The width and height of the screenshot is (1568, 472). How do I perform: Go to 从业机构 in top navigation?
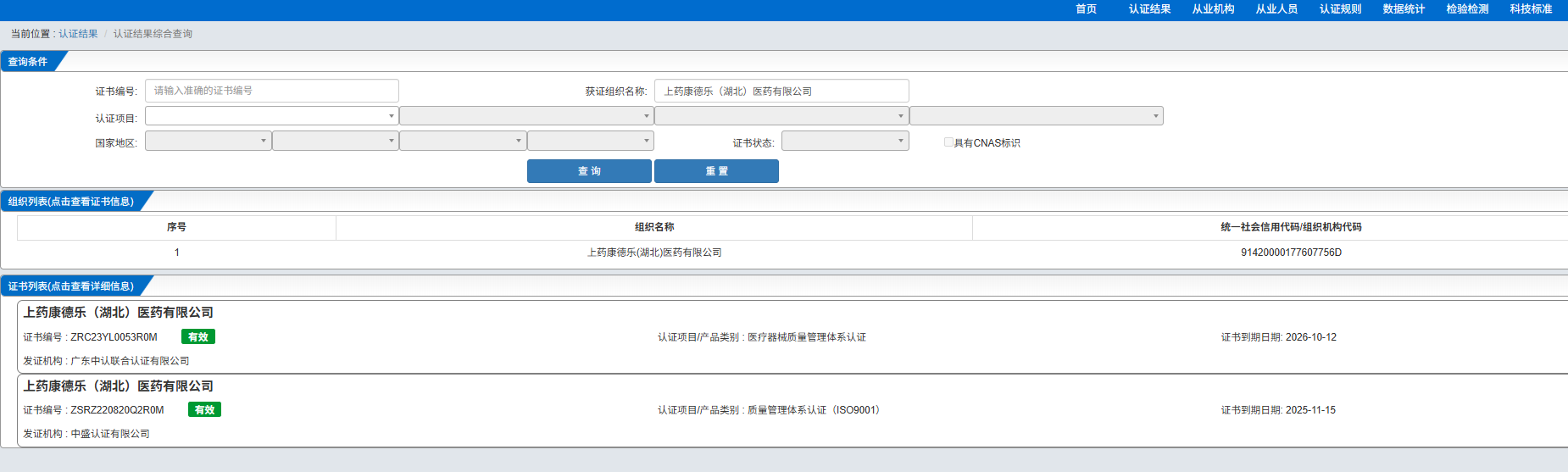pos(1213,9)
